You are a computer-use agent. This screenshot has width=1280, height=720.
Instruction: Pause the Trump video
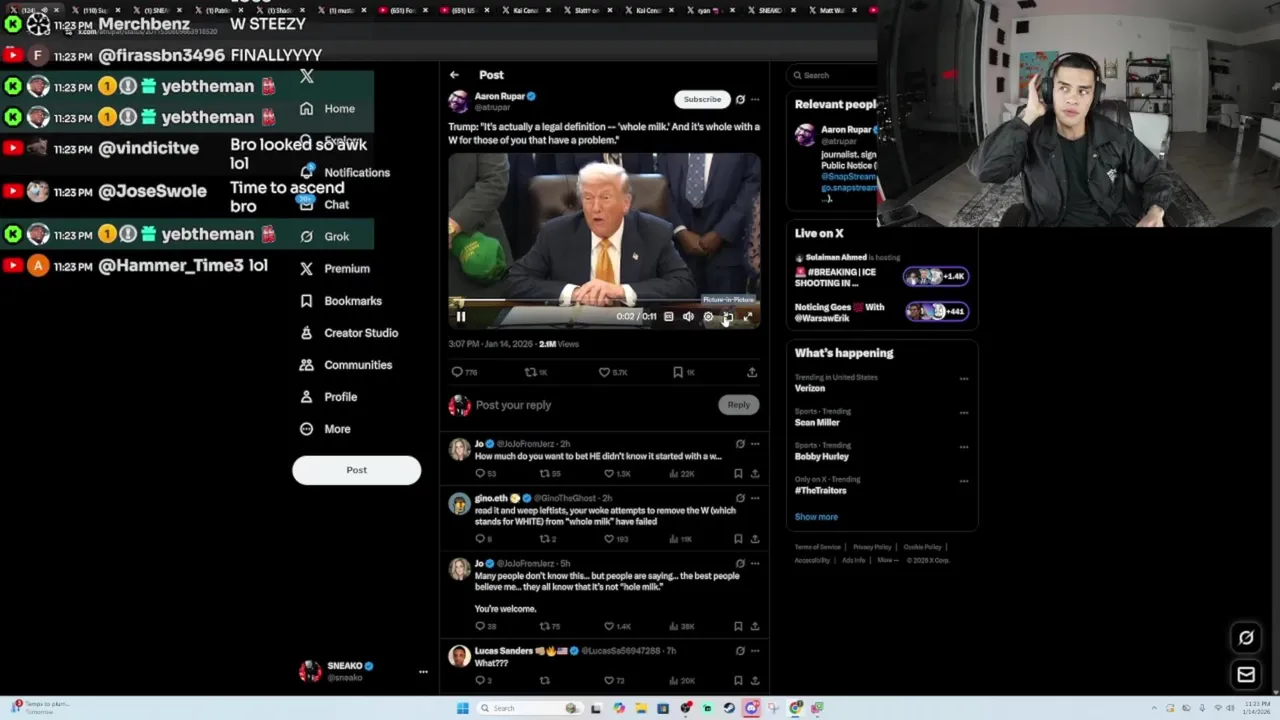pyautogui.click(x=461, y=317)
